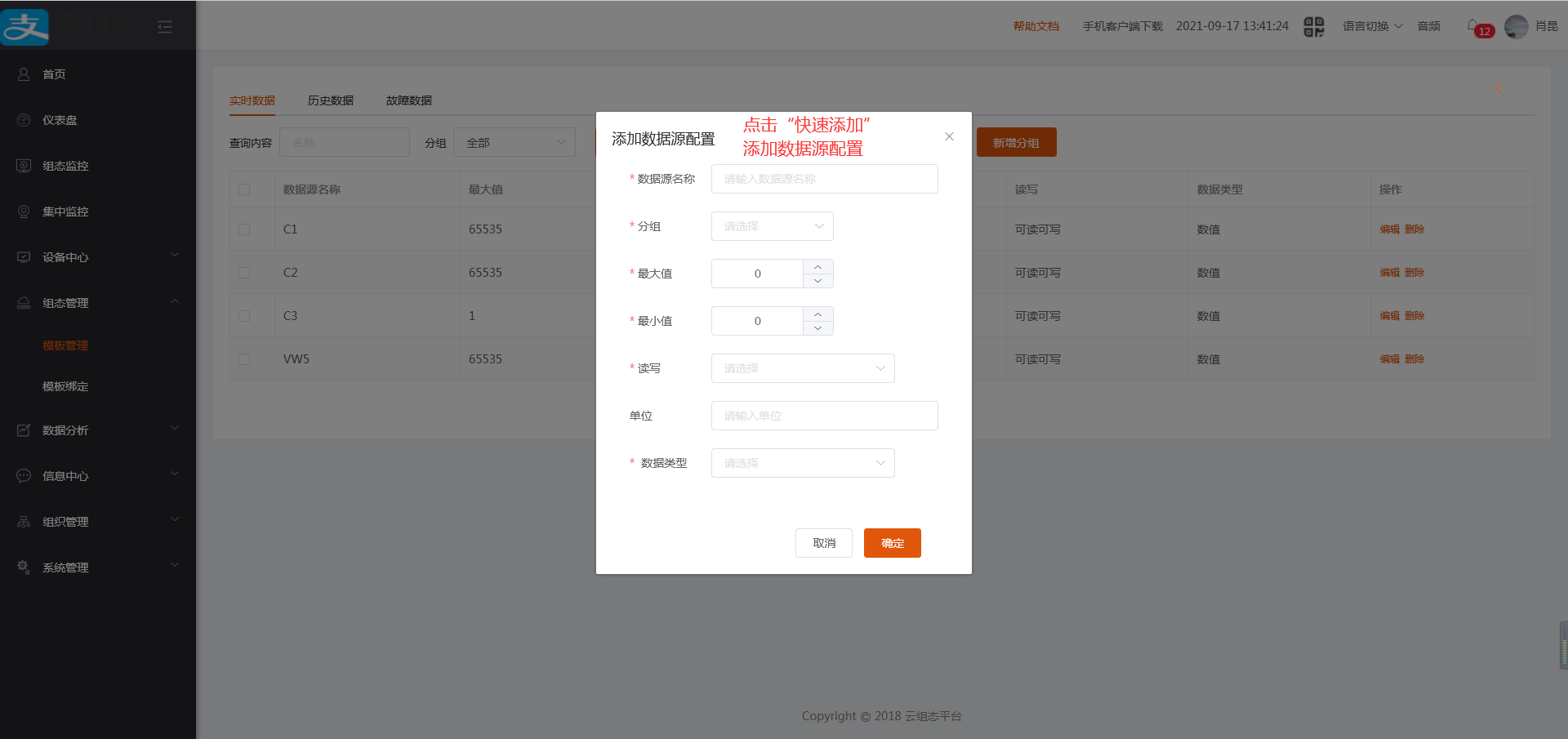Click the 组织管理 org chart icon
The height and width of the screenshot is (739, 1568).
pyautogui.click(x=24, y=521)
